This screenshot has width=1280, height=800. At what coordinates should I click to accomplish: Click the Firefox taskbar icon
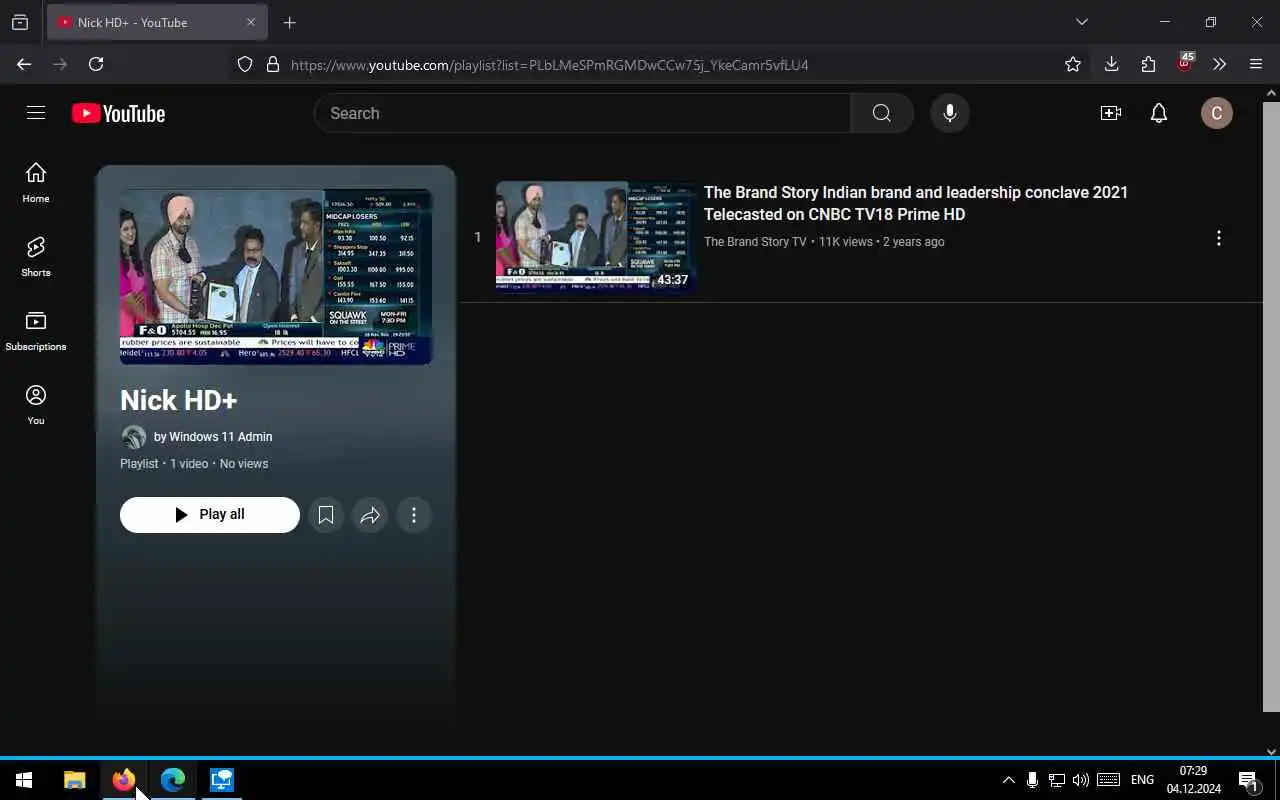pyautogui.click(x=123, y=780)
